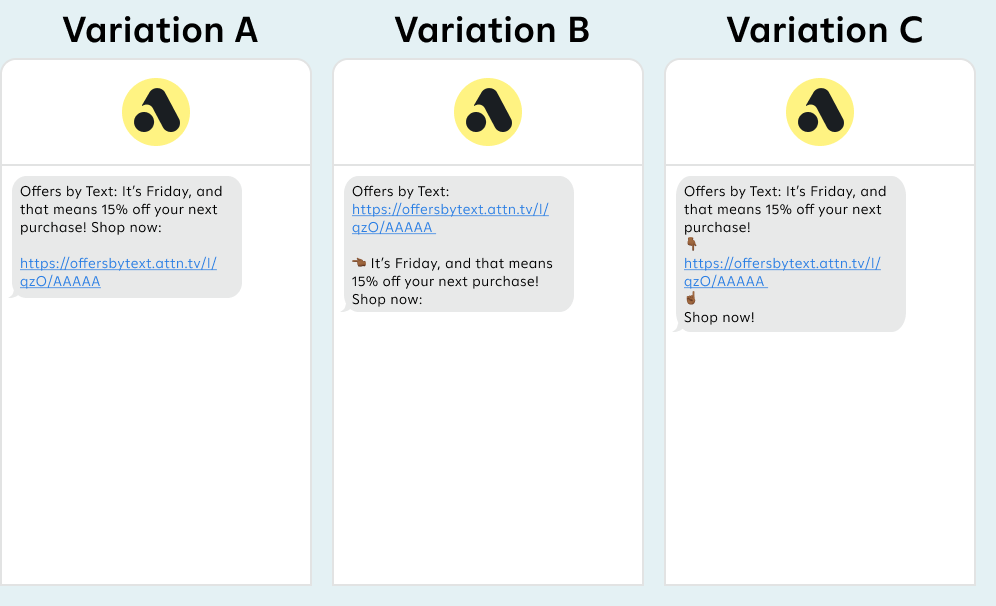Open the offersbytext link in Variation C
Screen dimensions: 996x606
(x=782, y=272)
